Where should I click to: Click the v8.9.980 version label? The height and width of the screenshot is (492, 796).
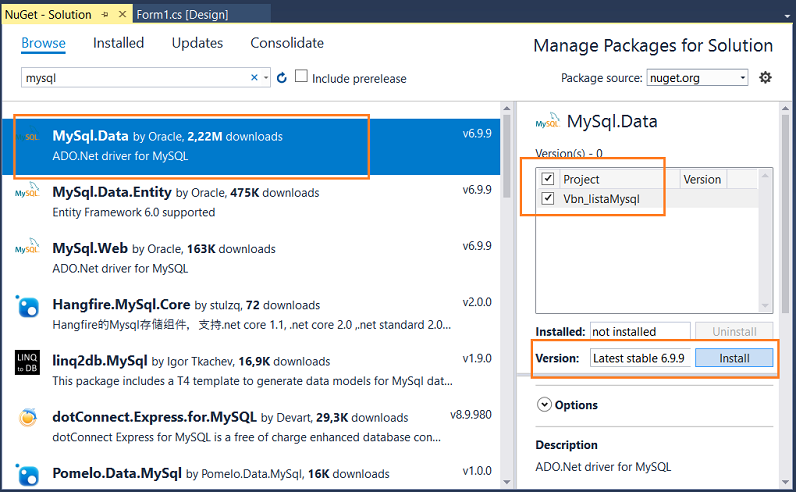pyautogui.click(x=471, y=415)
